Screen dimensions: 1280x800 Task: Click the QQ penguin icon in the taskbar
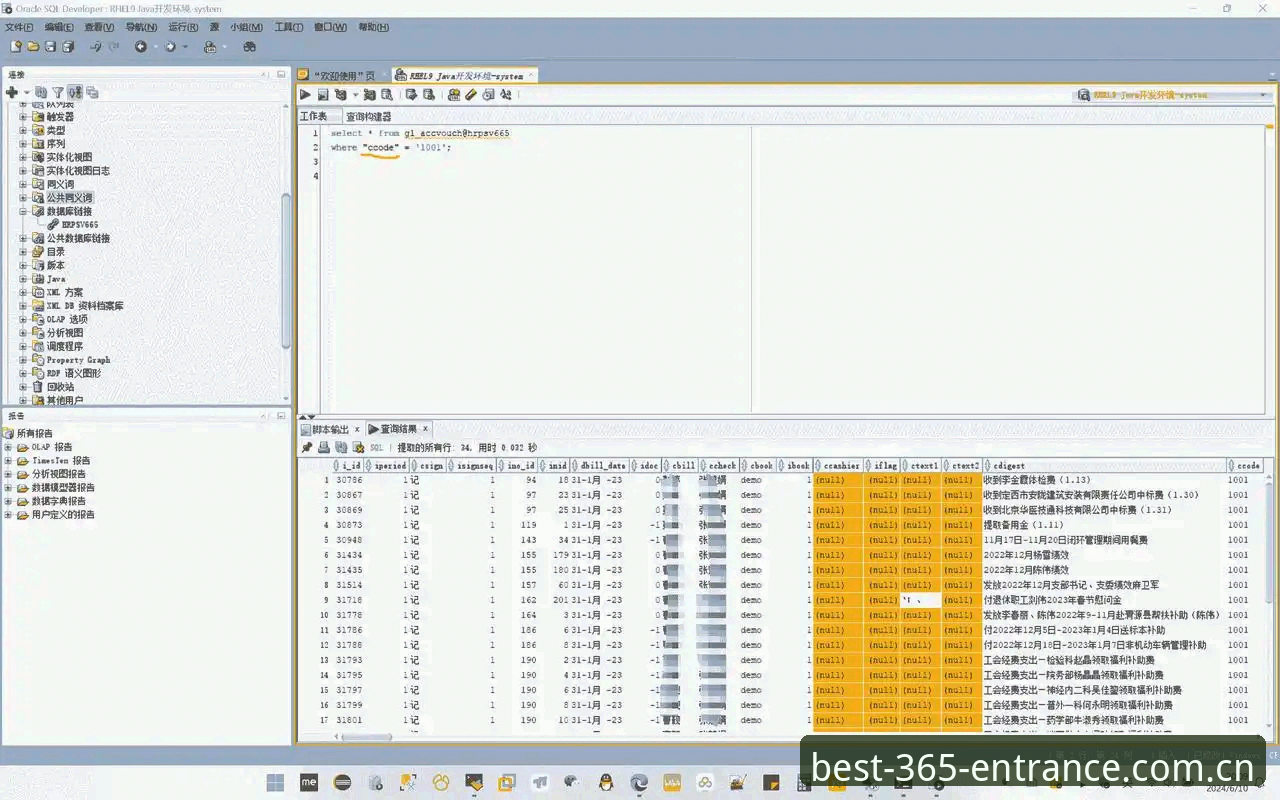tap(605, 782)
